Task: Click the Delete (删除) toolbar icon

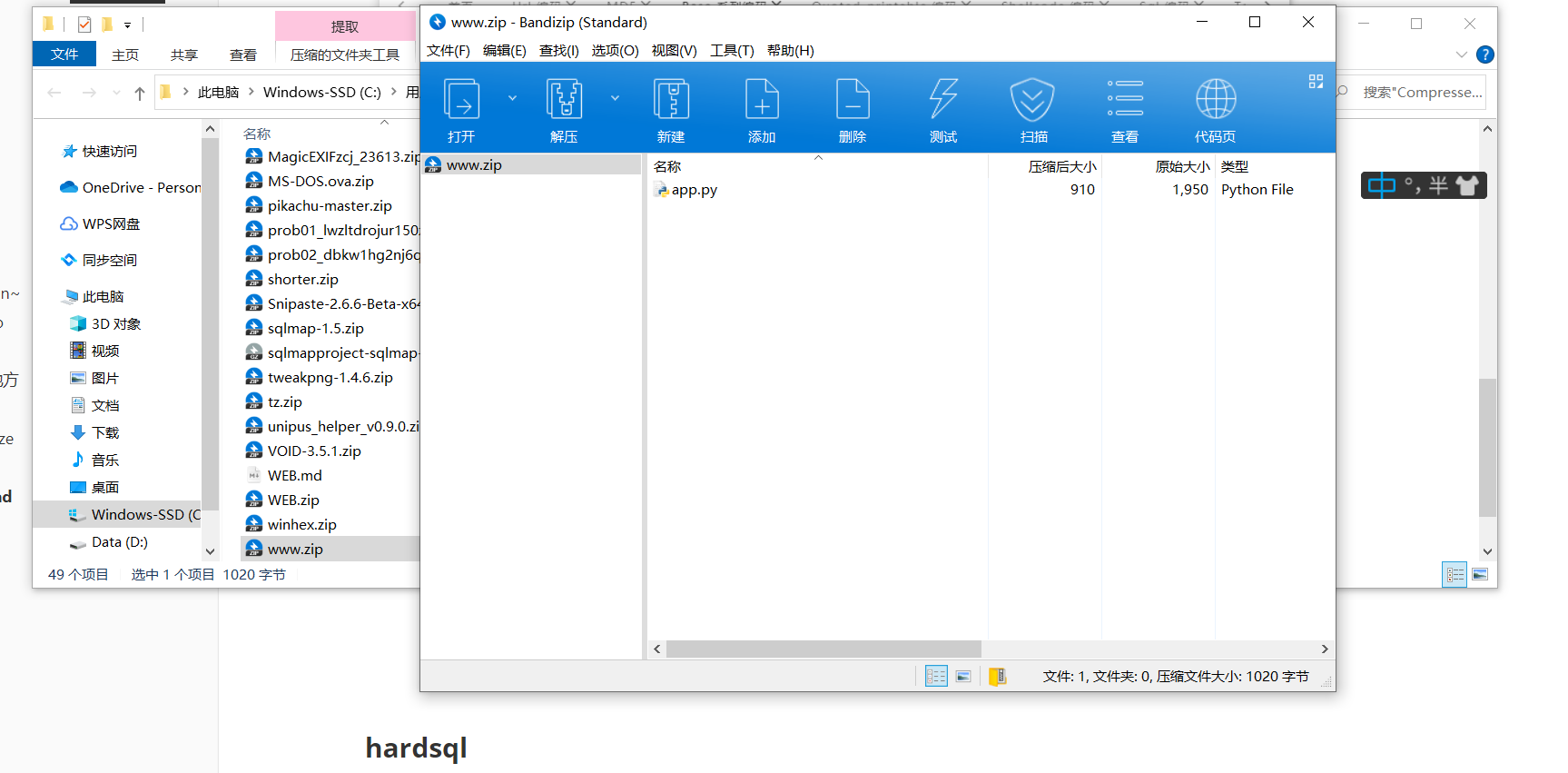Action: pos(853,109)
